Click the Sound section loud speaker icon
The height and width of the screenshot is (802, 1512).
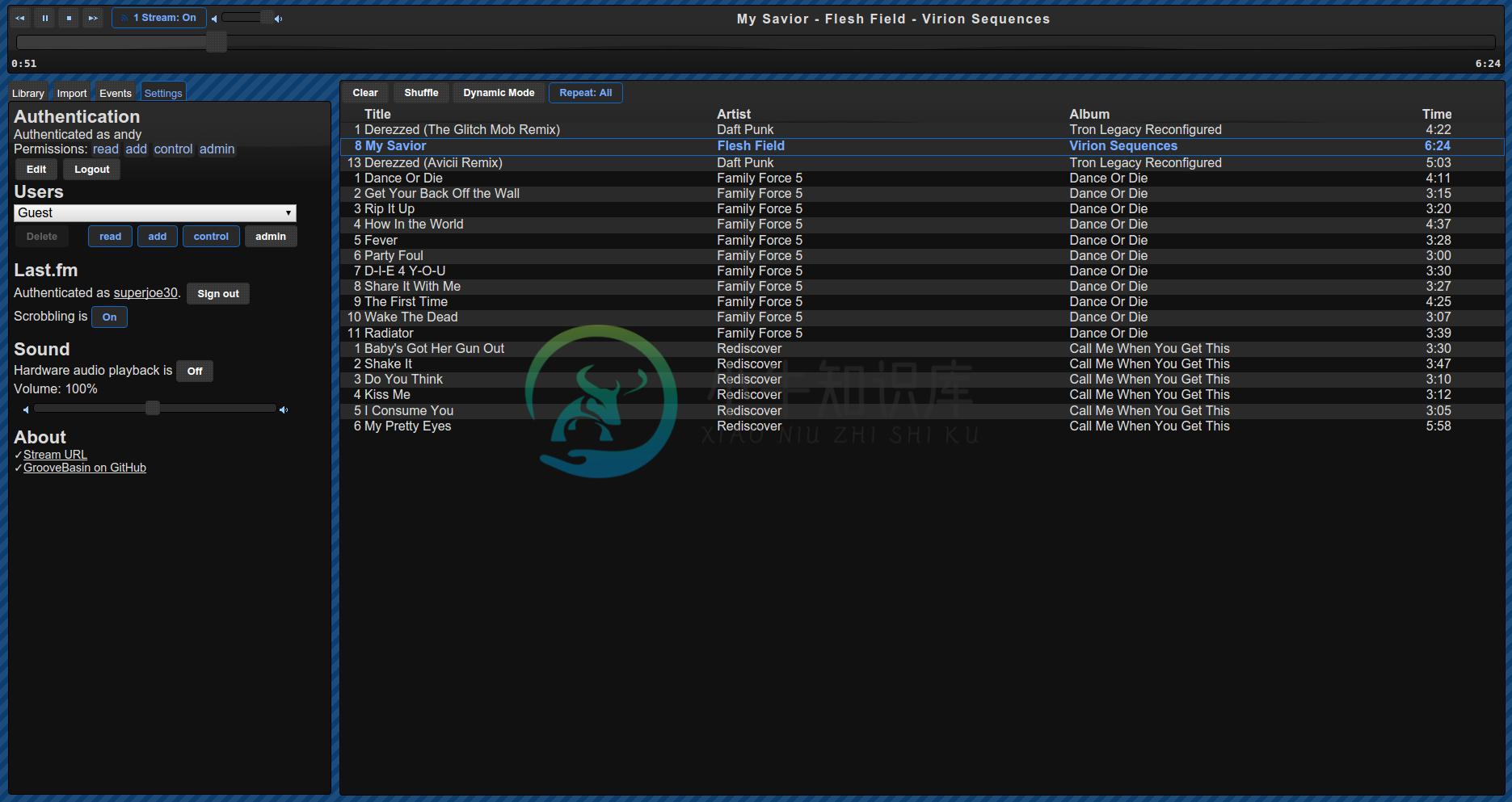tap(284, 410)
